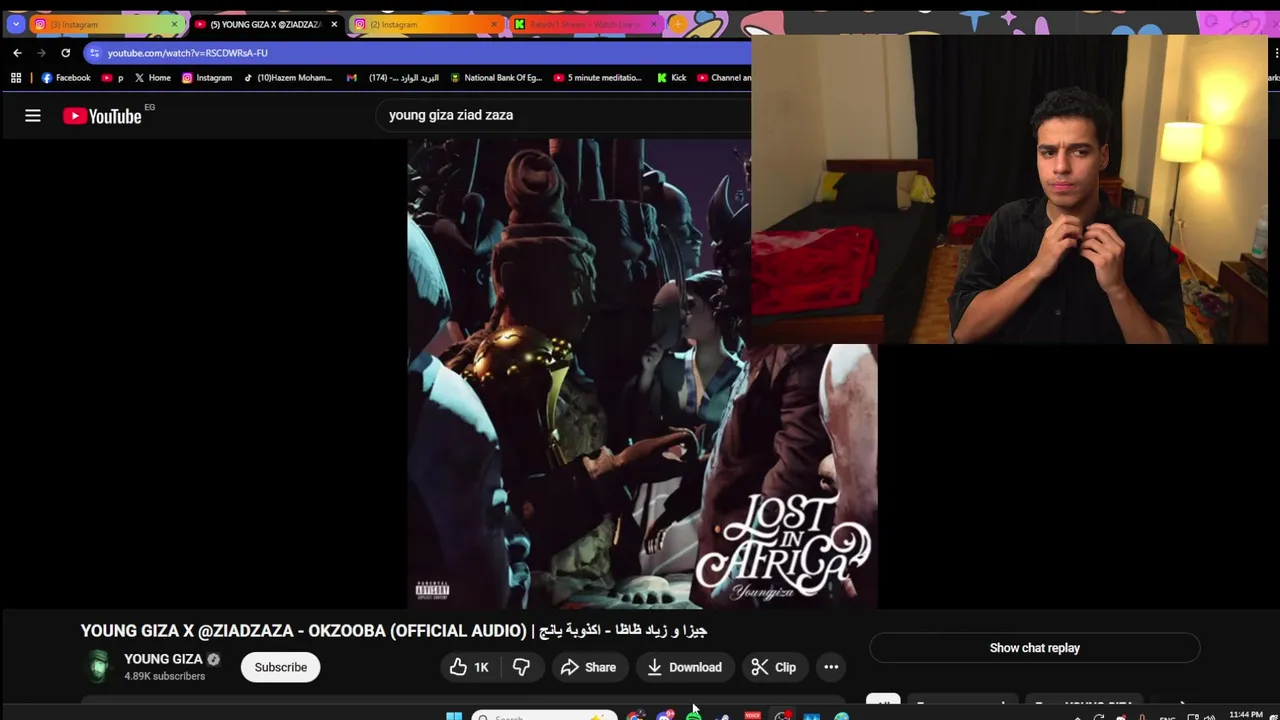Go to the YouTube home logo
Image resolution: width=1280 pixels, height=720 pixels.
pos(102,116)
